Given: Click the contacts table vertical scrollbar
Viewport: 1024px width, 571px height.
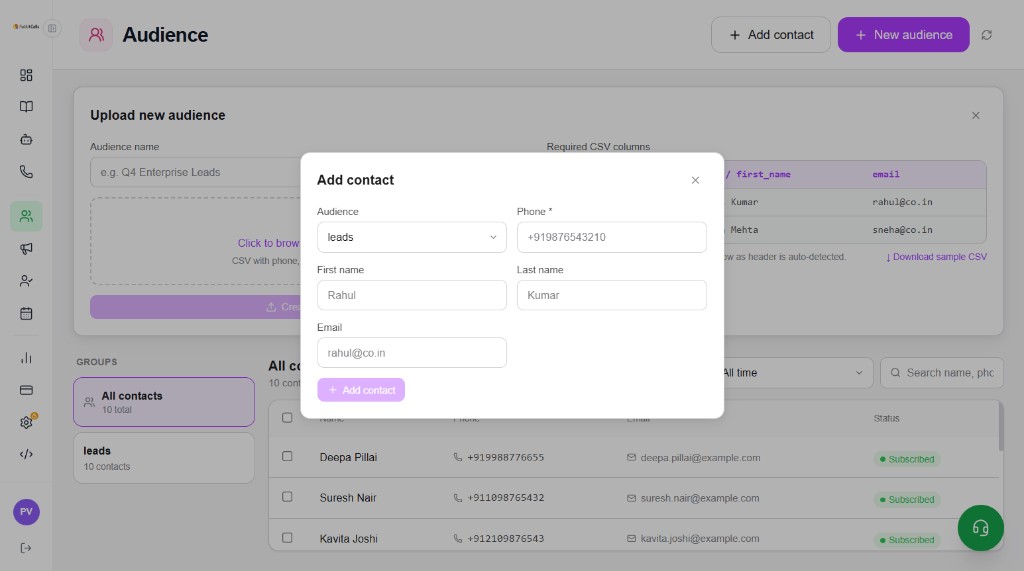Looking at the screenshot, I should (x=1000, y=426).
